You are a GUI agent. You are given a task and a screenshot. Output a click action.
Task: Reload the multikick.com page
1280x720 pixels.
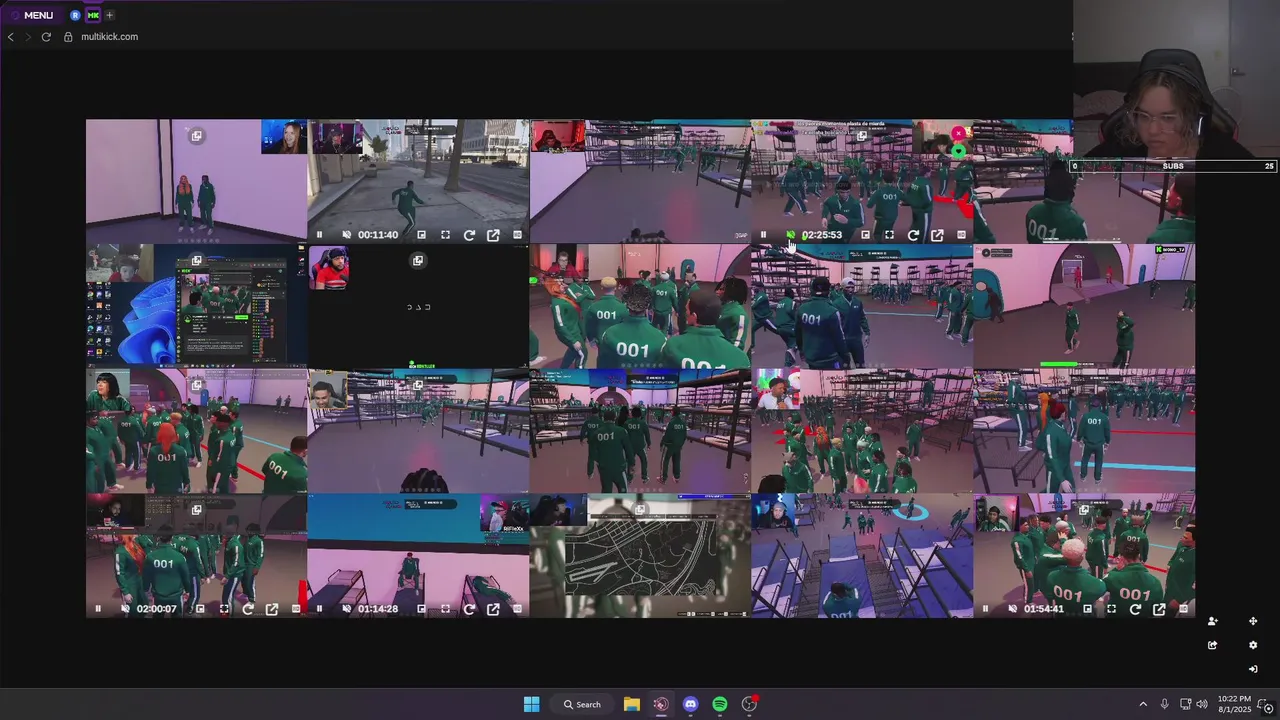(46, 37)
